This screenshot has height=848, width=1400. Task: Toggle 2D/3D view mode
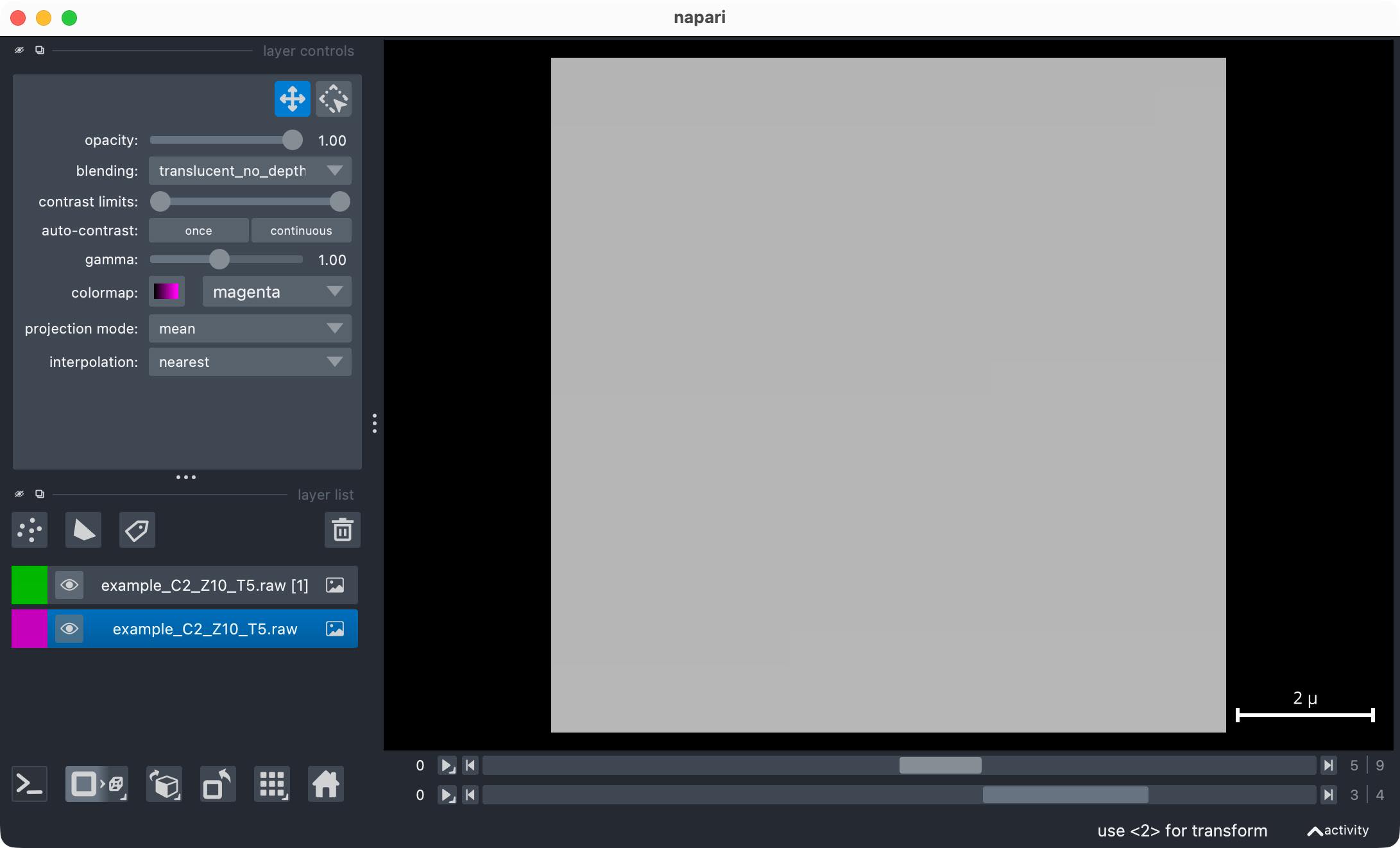pos(97,784)
